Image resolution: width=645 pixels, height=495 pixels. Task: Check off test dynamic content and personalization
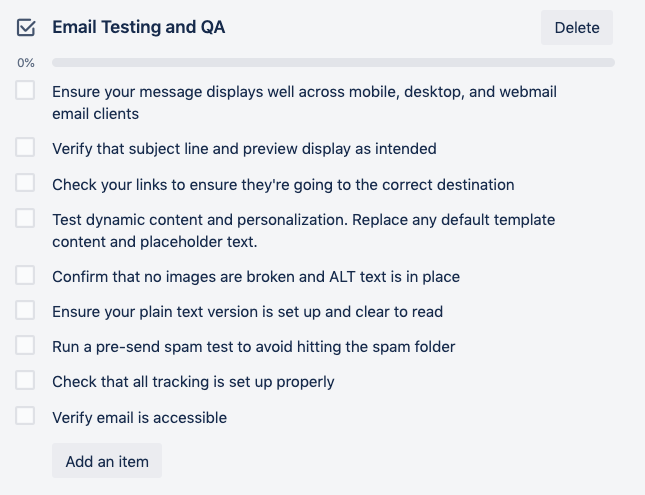pos(26,218)
